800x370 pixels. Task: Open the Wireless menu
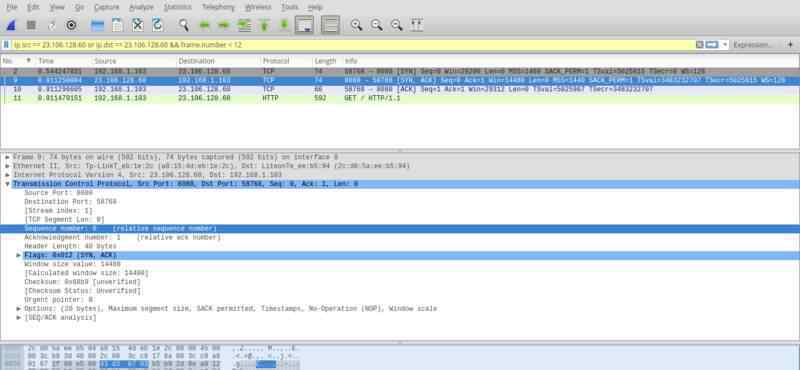[258, 7]
